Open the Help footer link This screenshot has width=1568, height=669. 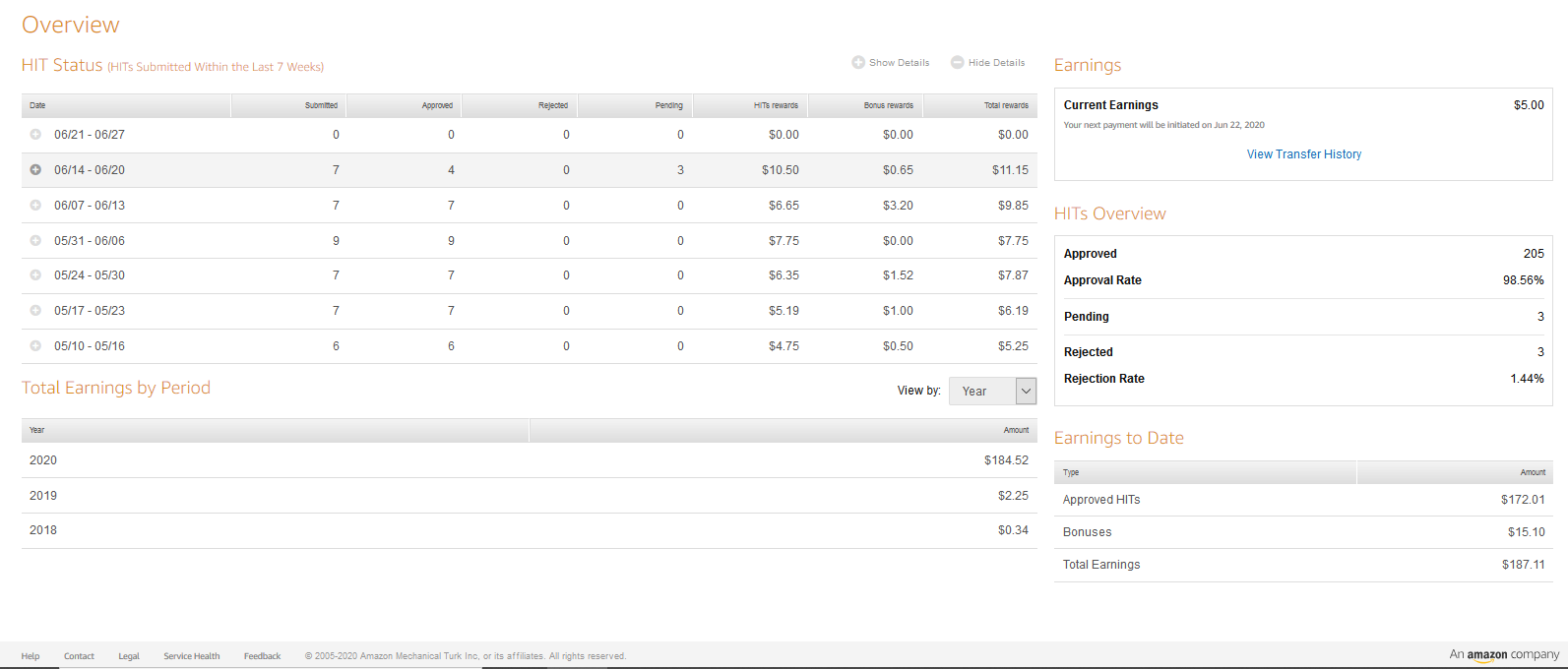pyautogui.click(x=31, y=656)
